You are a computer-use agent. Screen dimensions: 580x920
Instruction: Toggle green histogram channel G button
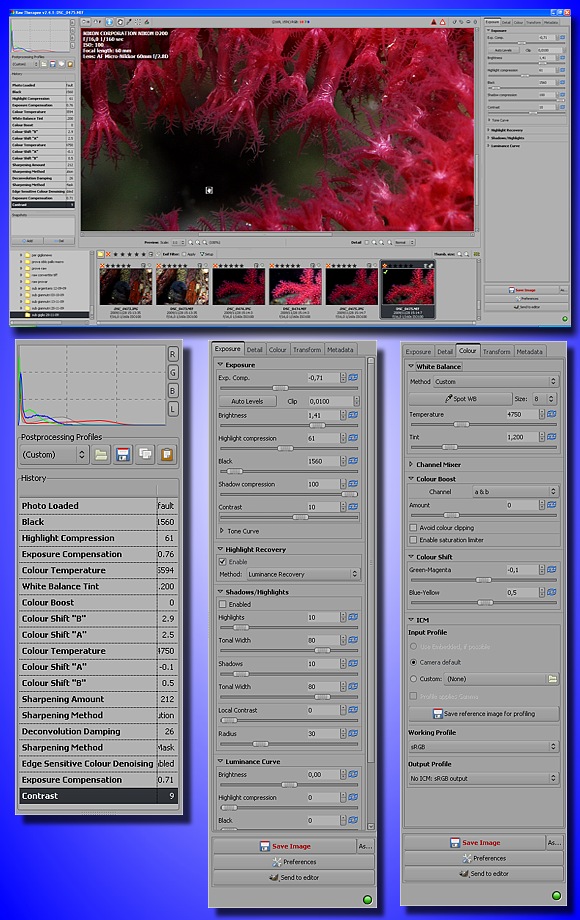click(x=173, y=373)
